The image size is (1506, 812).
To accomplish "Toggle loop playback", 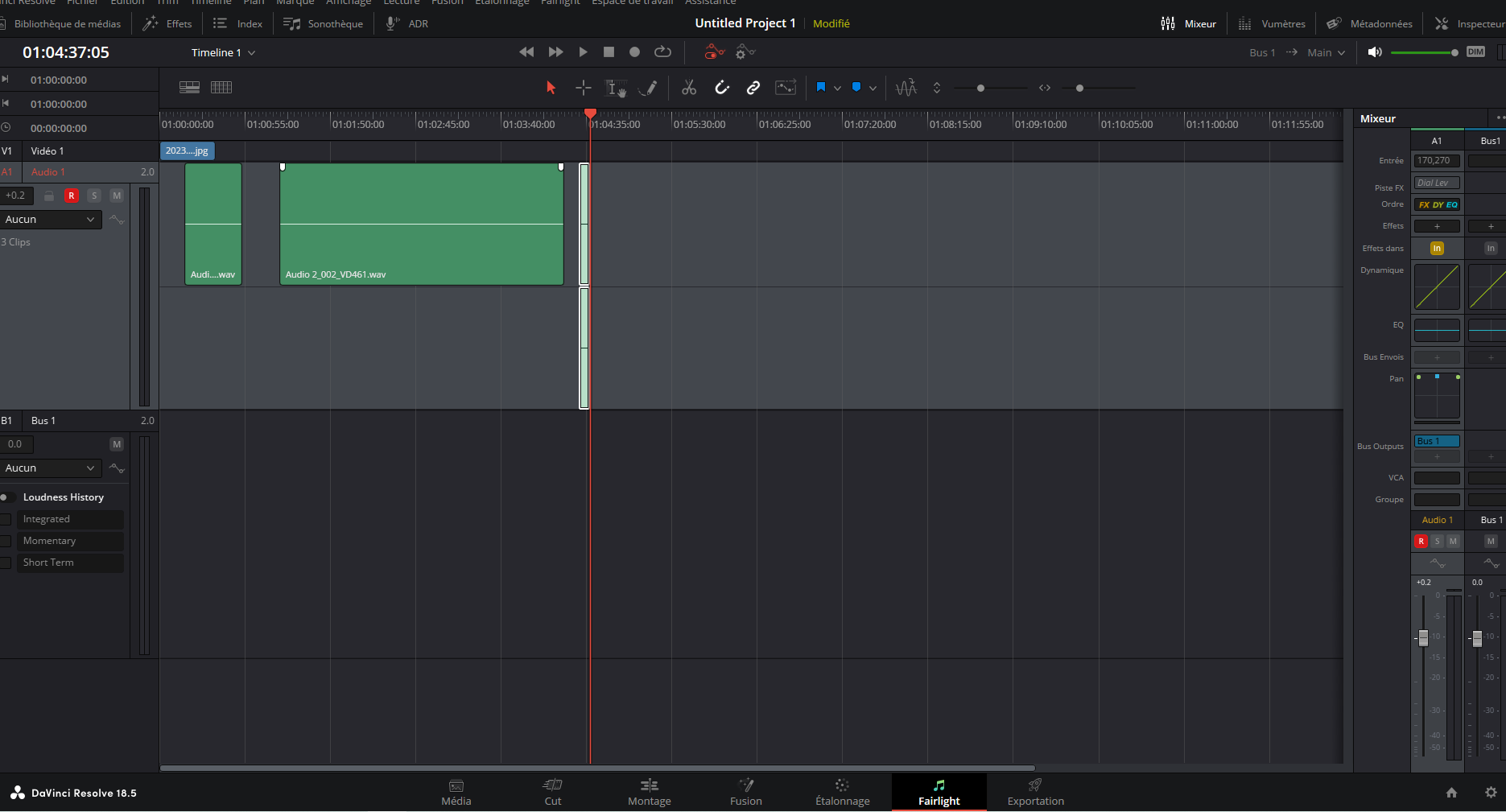I will [662, 52].
